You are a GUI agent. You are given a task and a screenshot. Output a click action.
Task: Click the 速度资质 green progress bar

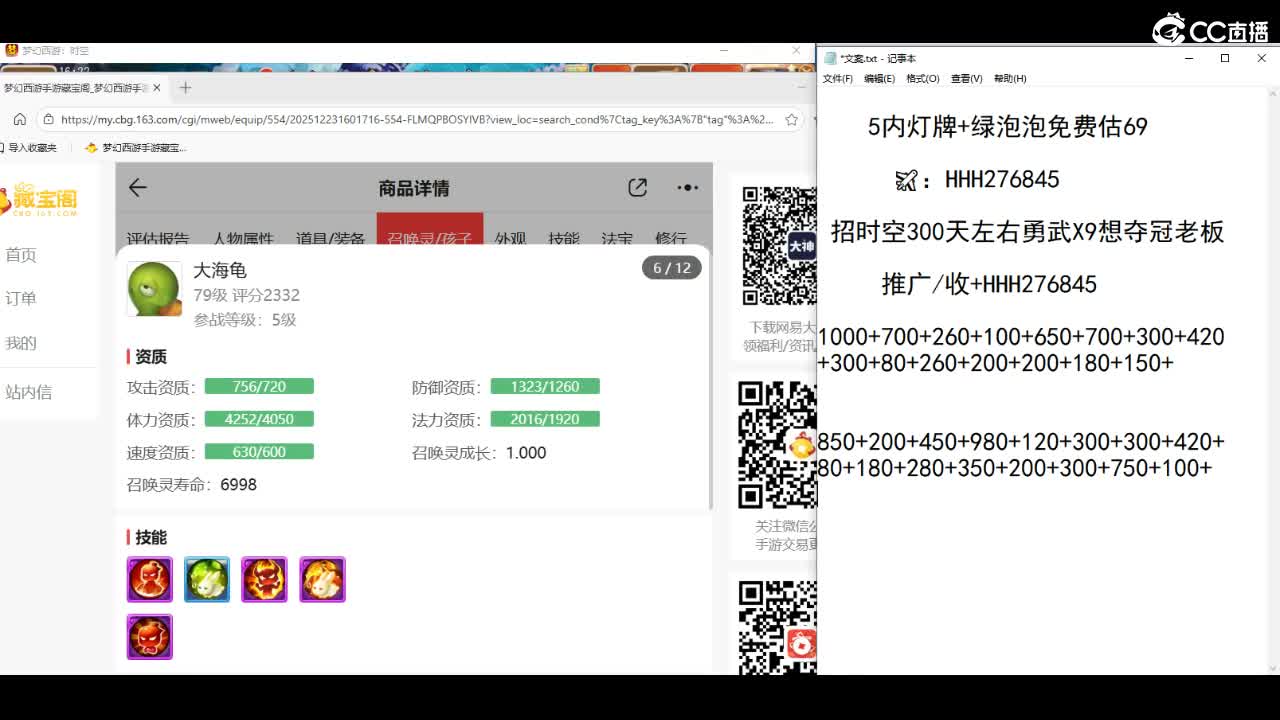coord(260,451)
